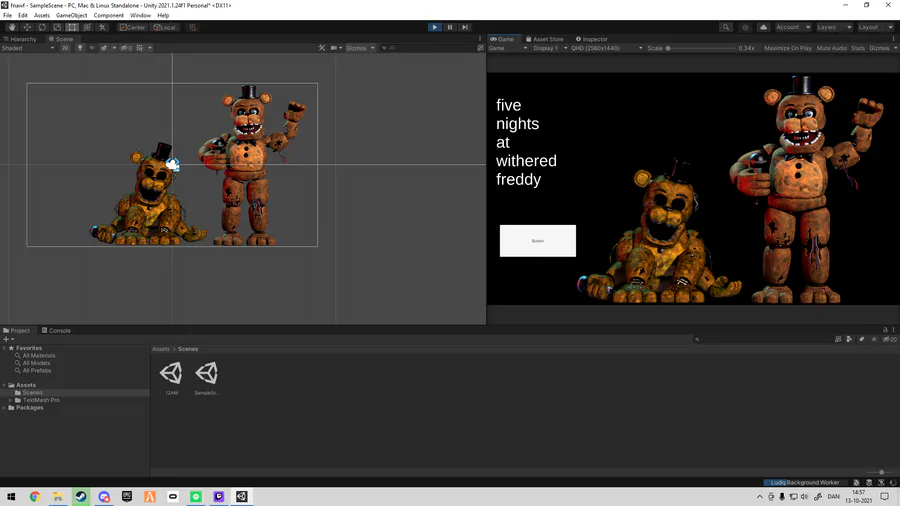Open the Component menu

click(x=108, y=15)
